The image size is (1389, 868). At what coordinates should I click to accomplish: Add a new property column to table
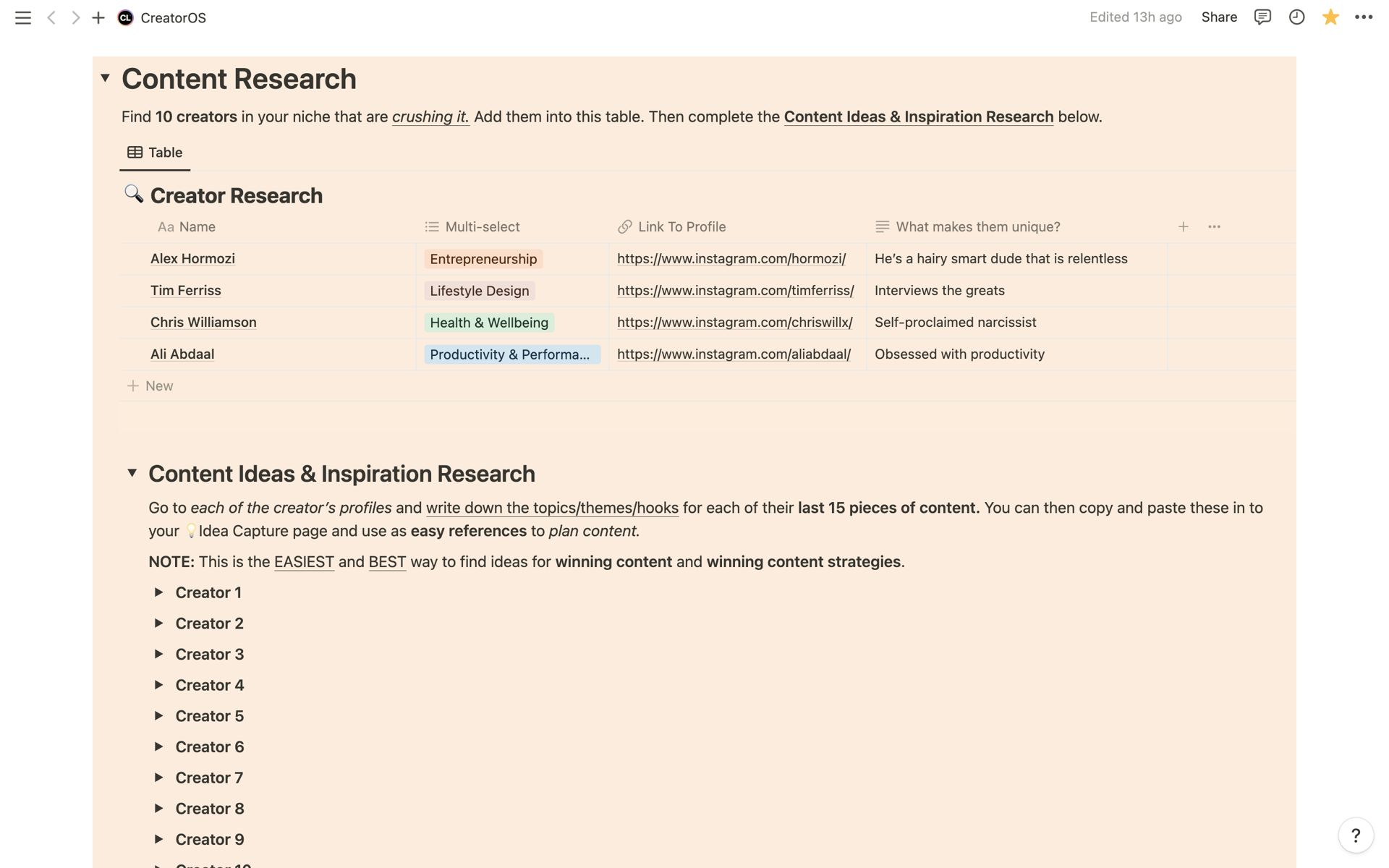pos(1184,226)
